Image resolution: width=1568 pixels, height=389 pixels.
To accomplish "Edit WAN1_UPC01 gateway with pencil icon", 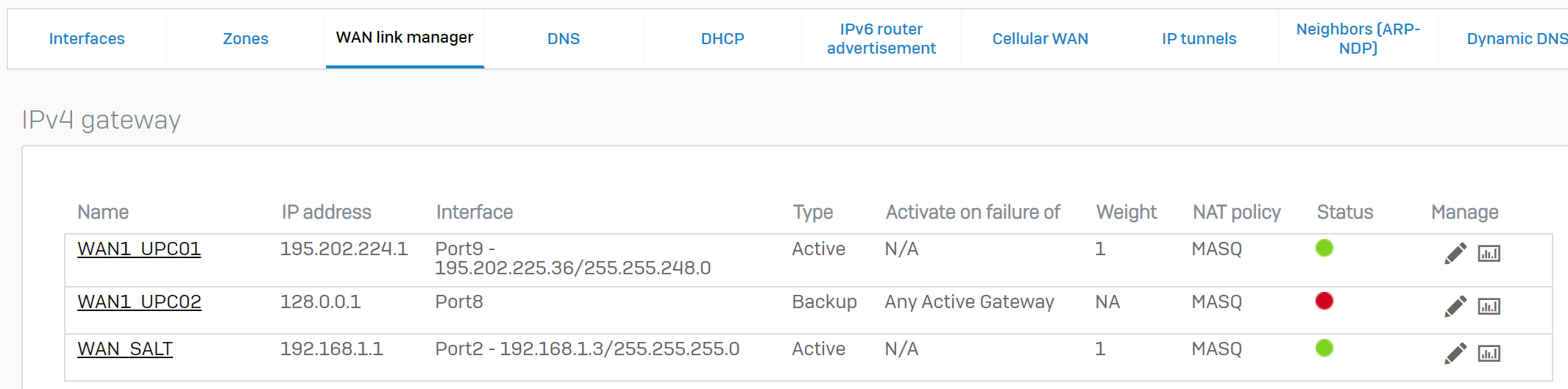I will (1455, 254).
